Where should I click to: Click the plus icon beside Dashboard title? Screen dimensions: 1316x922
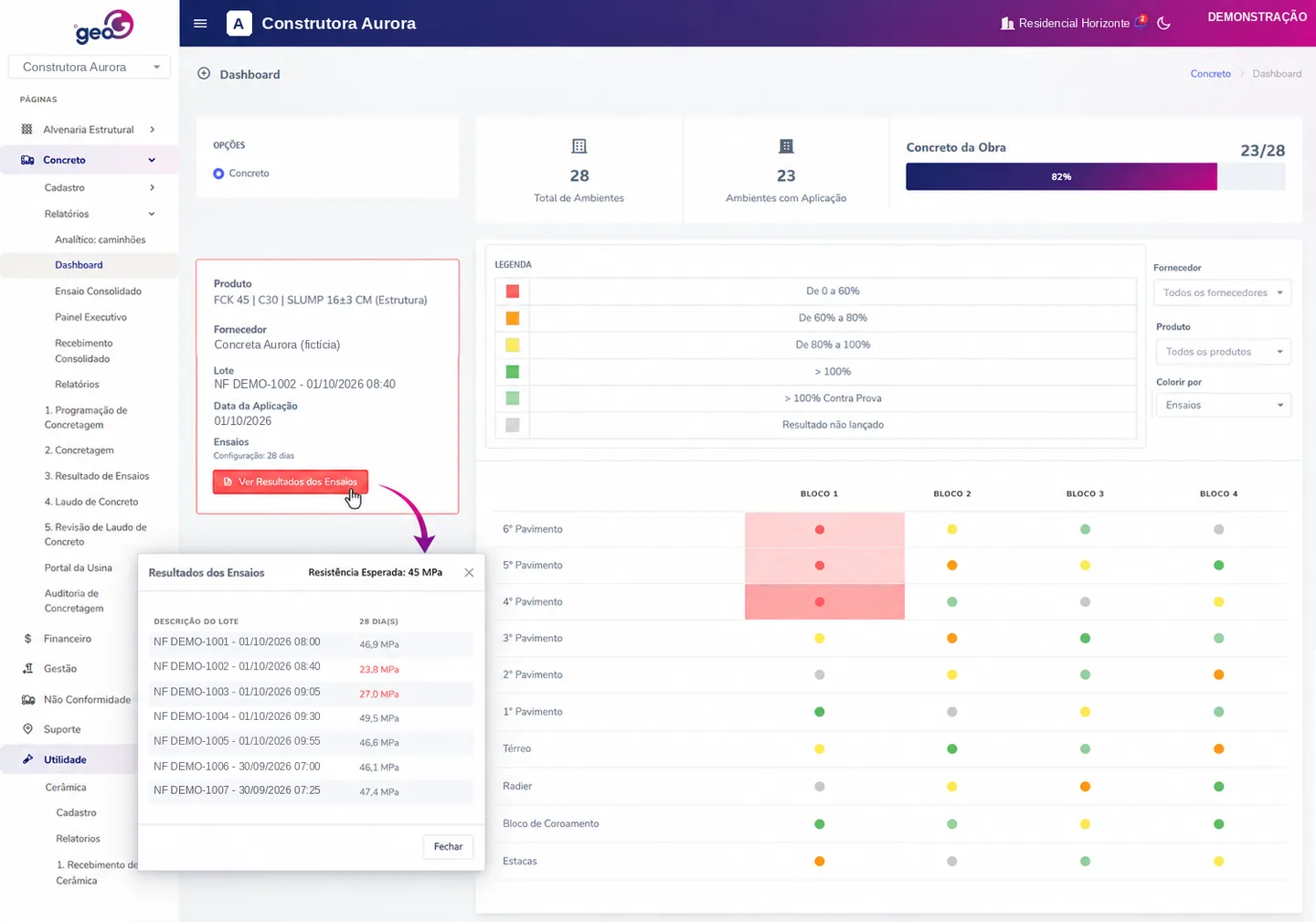click(x=204, y=74)
